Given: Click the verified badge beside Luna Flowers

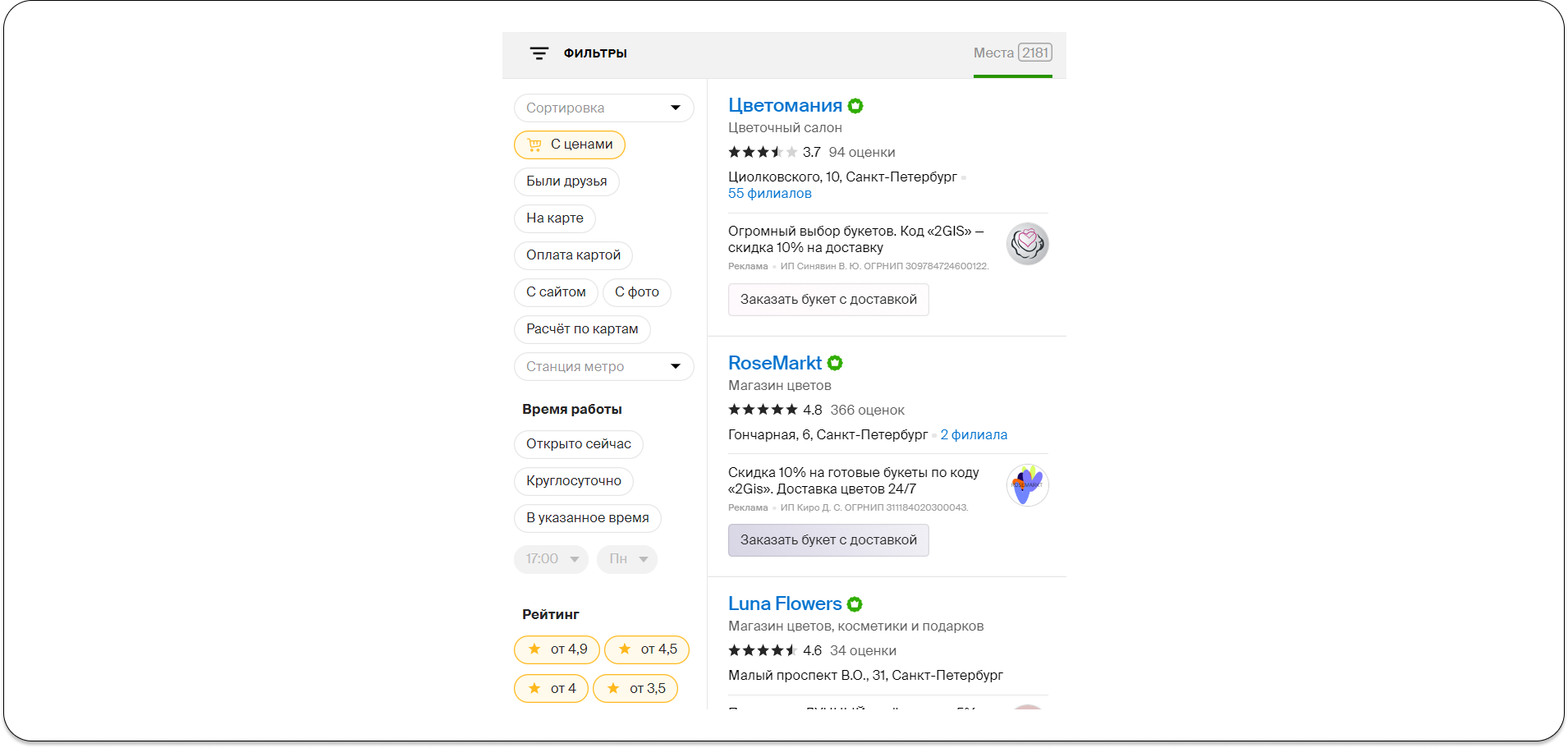Looking at the screenshot, I should 855,604.
